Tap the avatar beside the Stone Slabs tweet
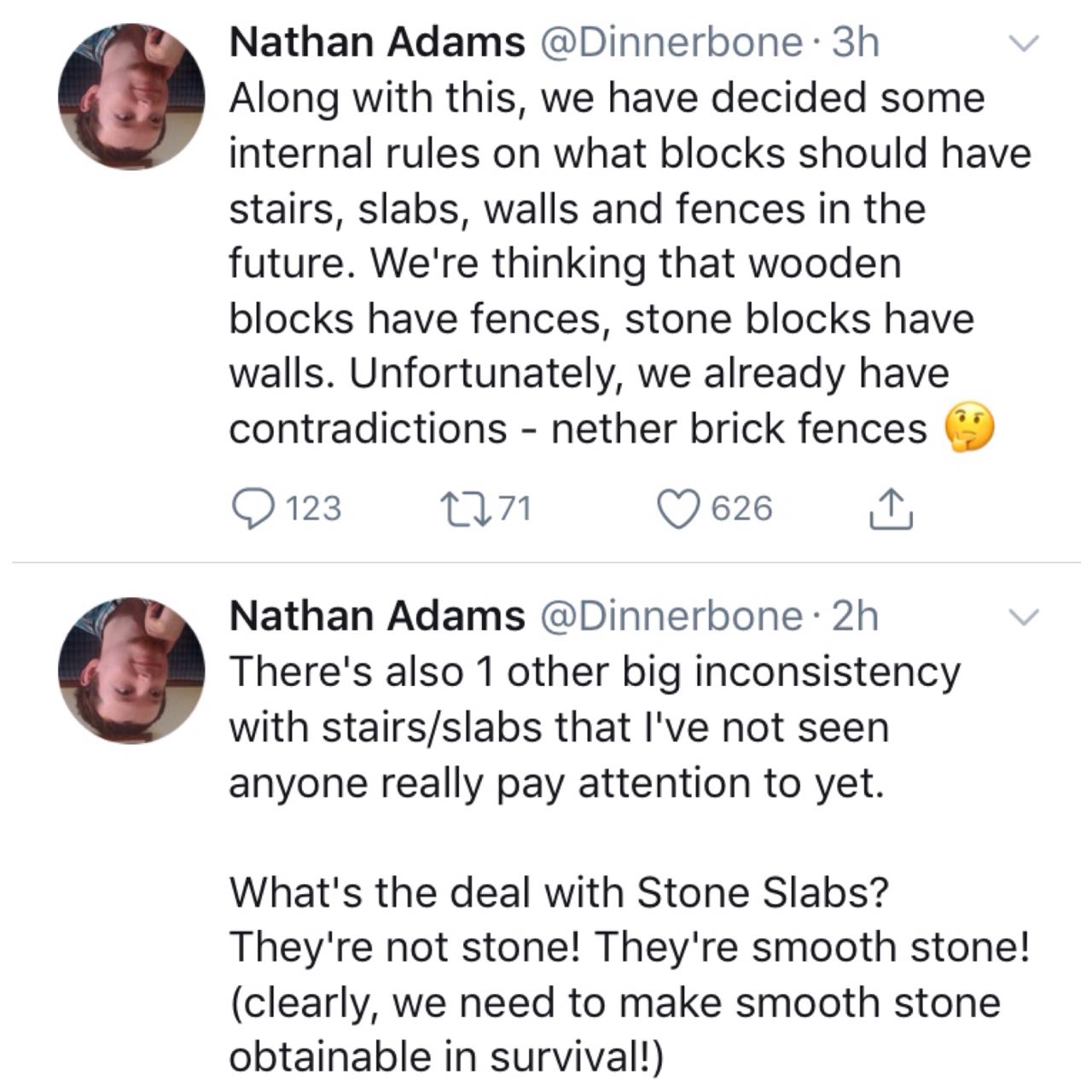1092x1092 pixels. (x=132, y=670)
